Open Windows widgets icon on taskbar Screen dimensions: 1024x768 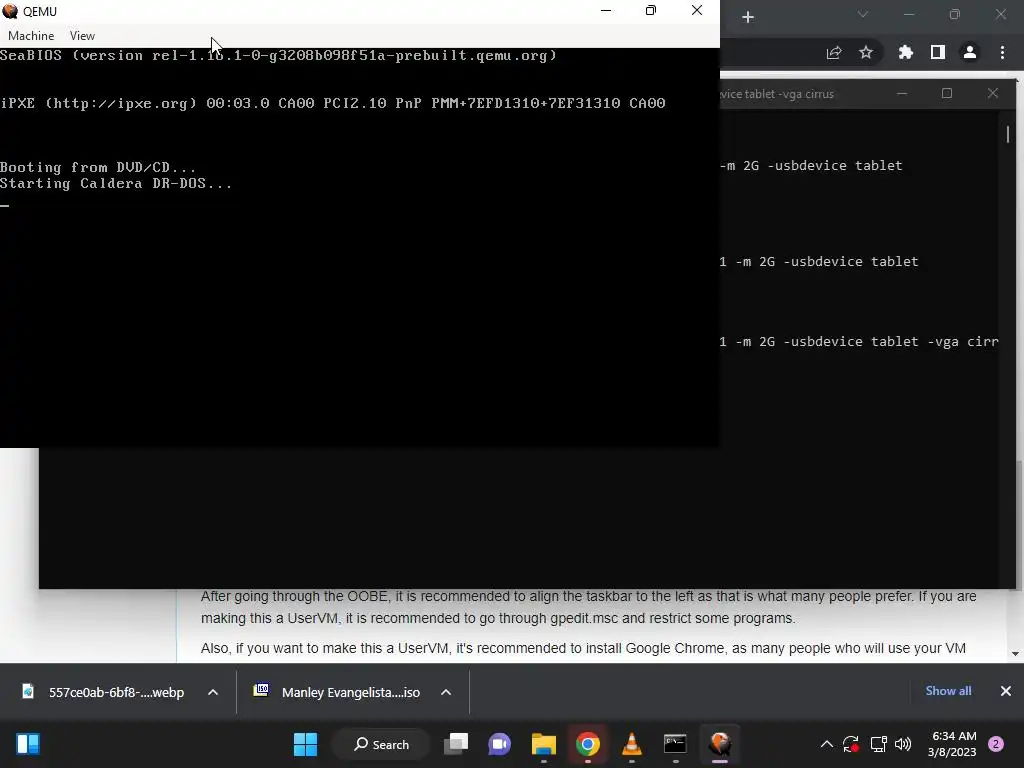pos(28,744)
